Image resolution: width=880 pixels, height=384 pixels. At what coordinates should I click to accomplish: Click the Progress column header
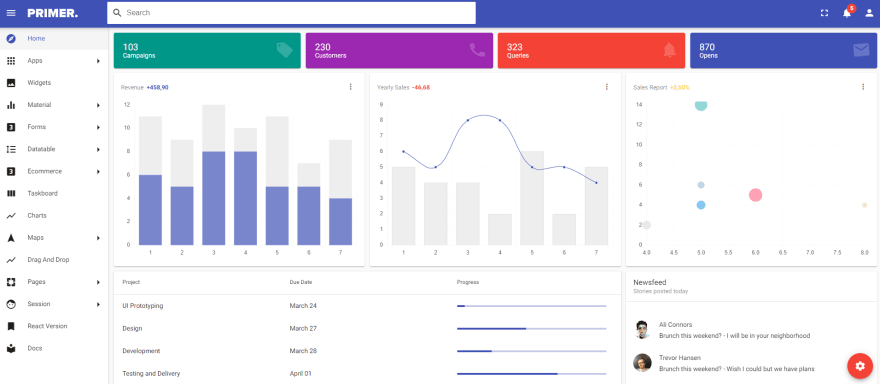click(x=468, y=282)
